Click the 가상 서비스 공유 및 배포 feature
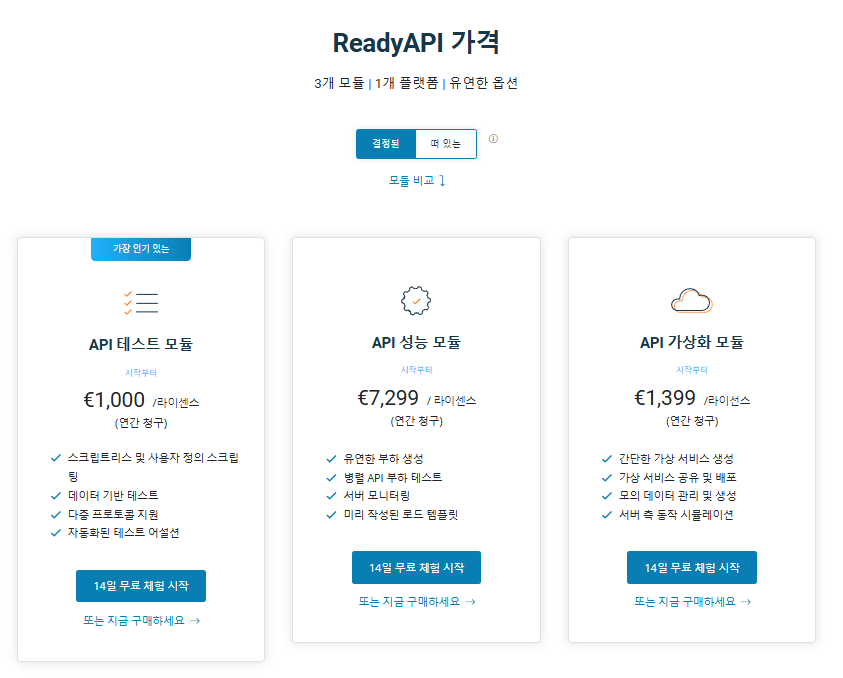 [x=677, y=477]
